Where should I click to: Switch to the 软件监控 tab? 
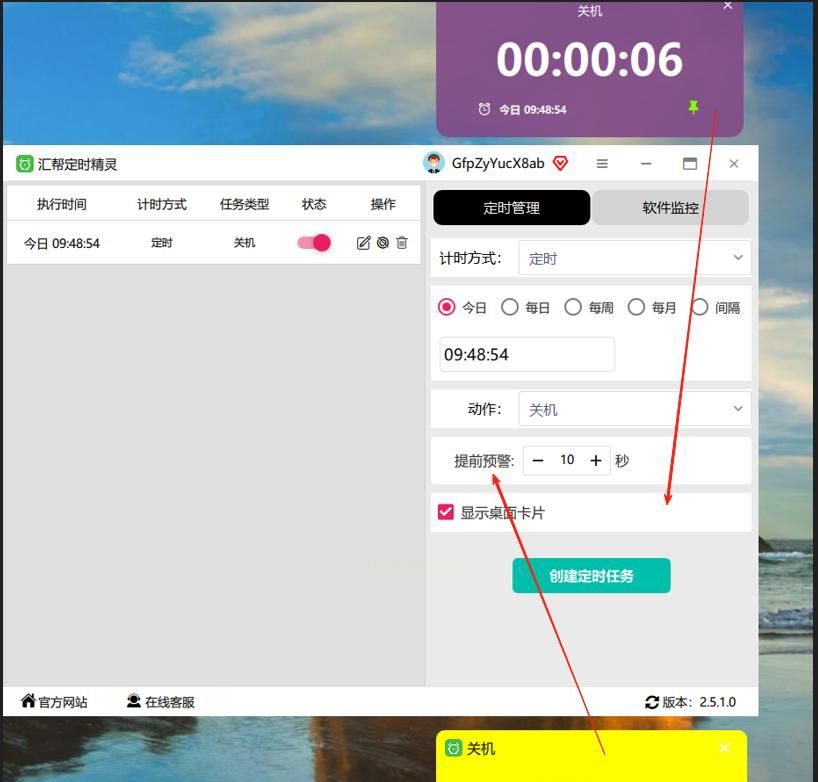670,207
